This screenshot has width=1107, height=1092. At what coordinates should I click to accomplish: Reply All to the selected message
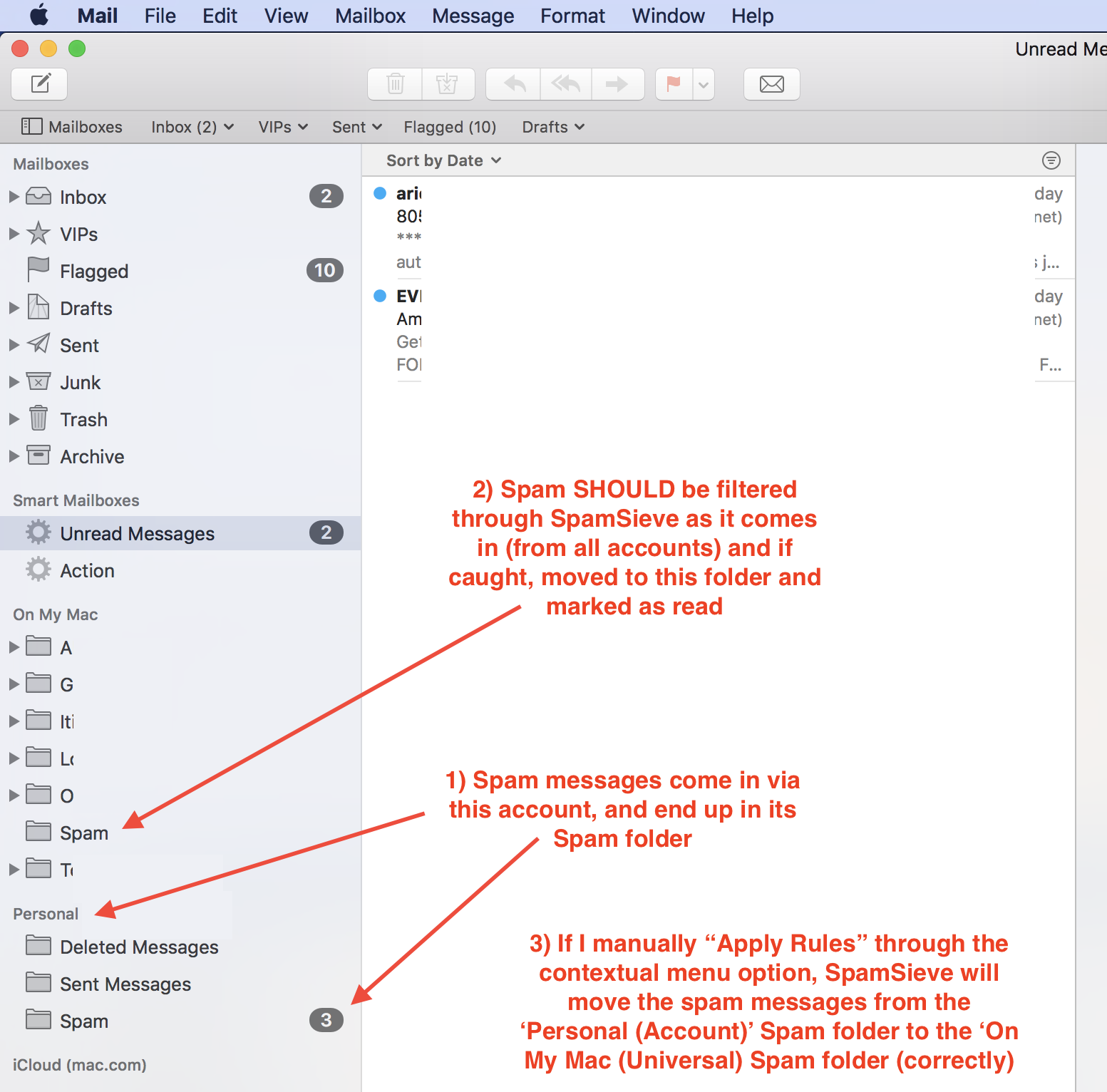tap(566, 84)
